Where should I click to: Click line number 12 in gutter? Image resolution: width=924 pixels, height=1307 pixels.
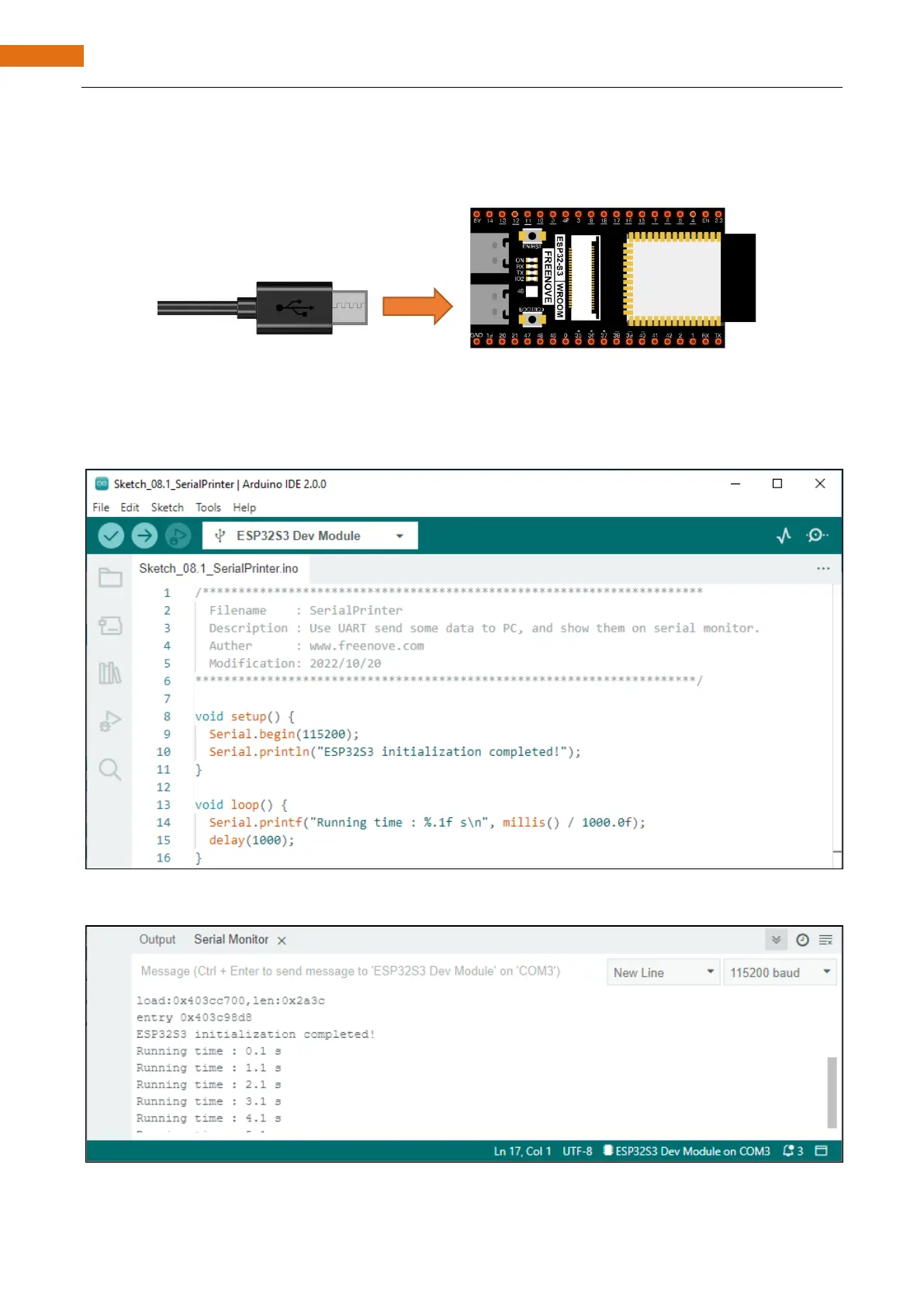click(163, 787)
